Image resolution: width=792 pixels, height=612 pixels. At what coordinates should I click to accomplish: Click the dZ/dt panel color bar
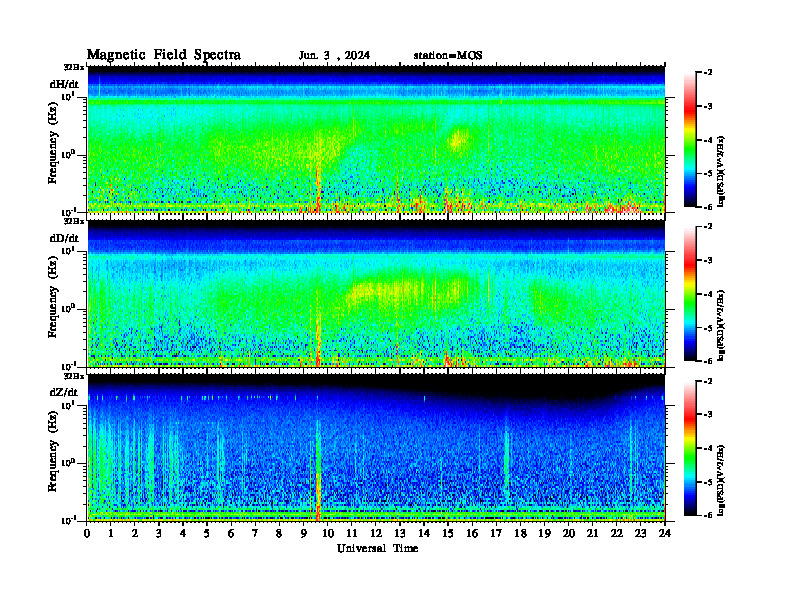[x=689, y=448]
